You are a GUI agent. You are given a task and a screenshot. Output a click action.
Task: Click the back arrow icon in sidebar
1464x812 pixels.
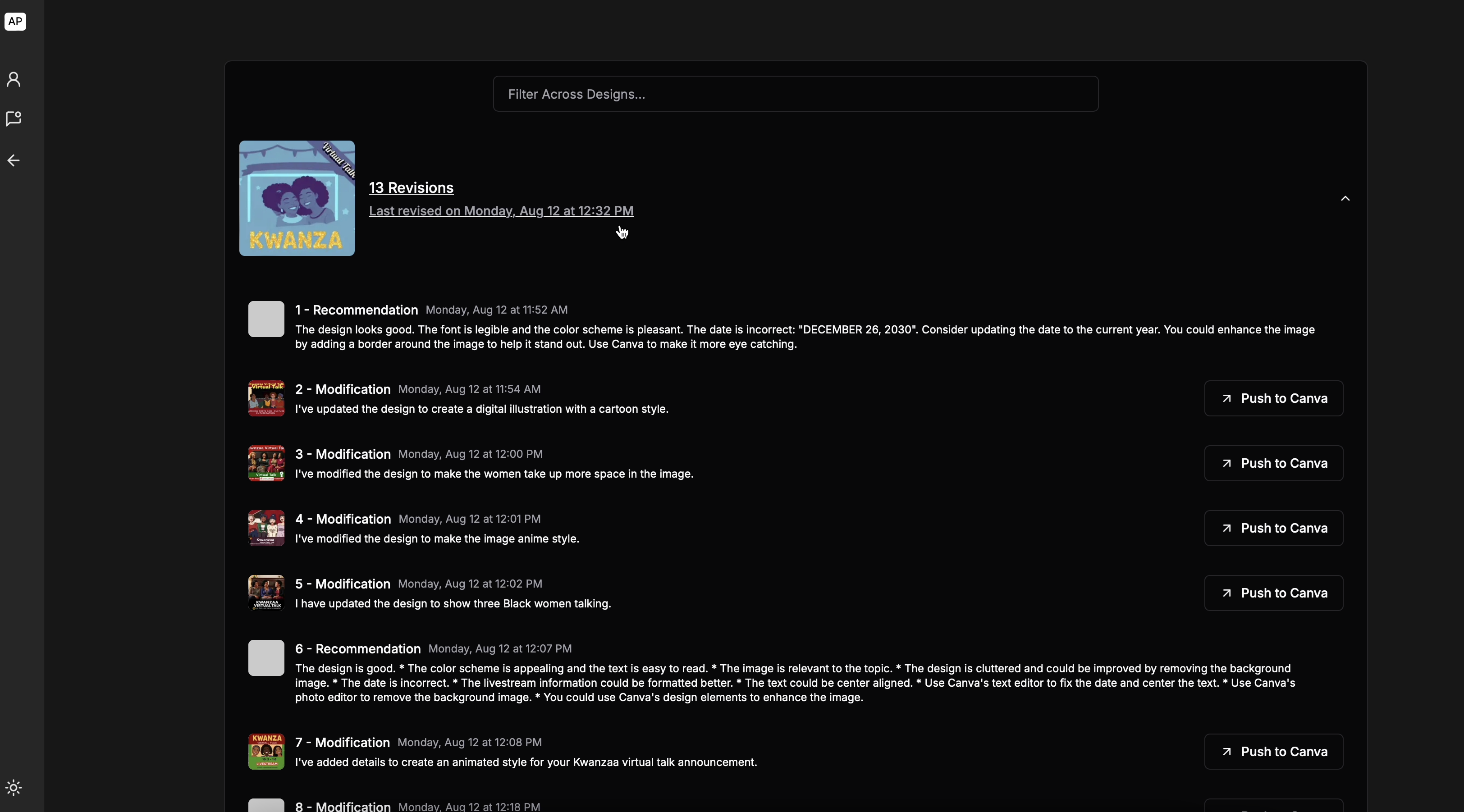(x=14, y=161)
